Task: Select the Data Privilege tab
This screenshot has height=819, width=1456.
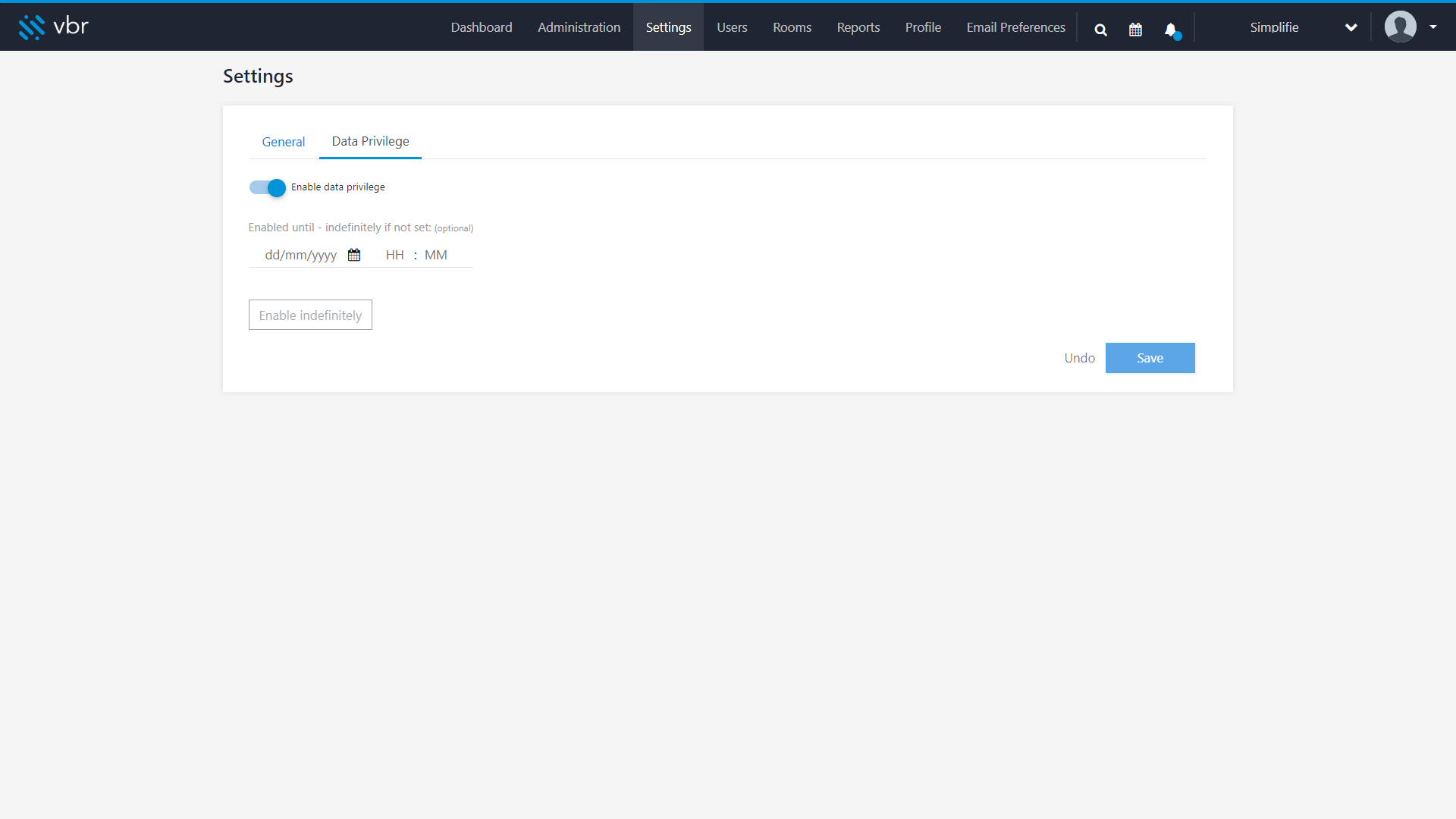Action: (370, 142)
